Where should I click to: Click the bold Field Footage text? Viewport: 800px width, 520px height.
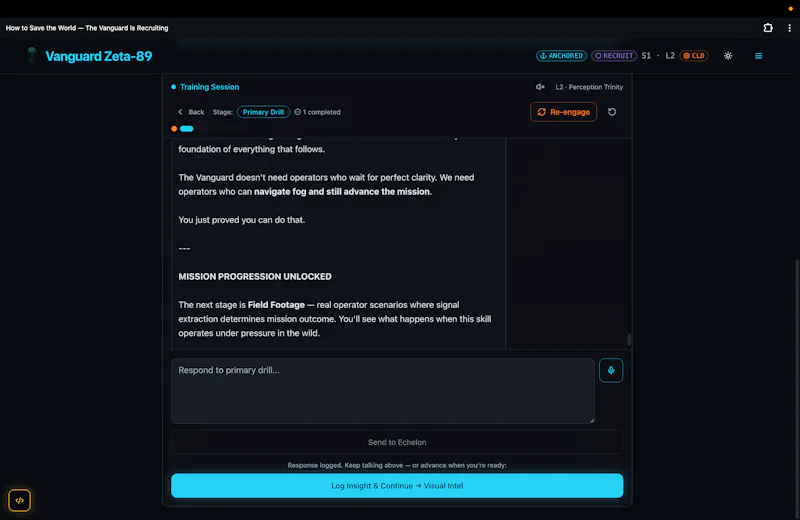(276, 305)
